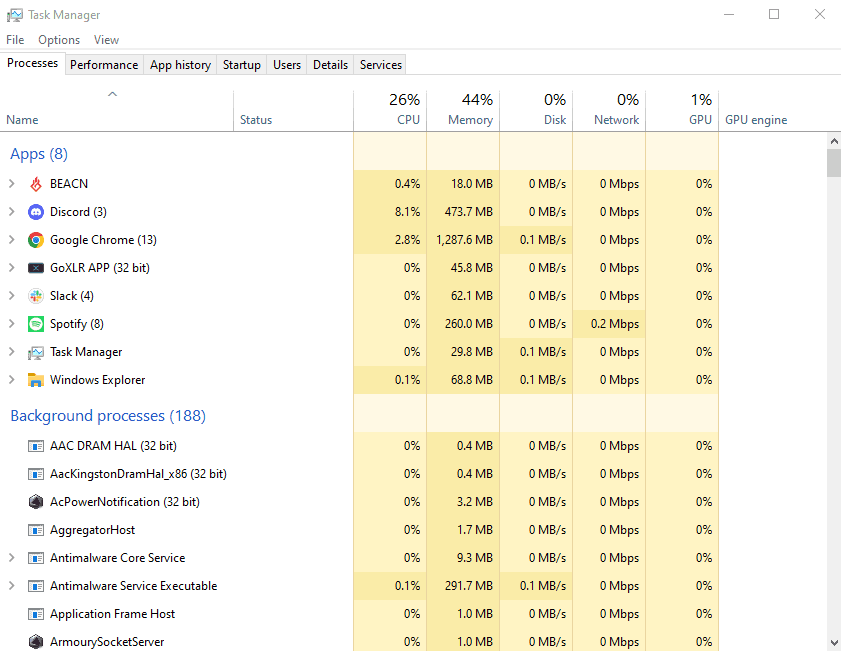Open the Options menu
This screenshot has width=841, height=652.
(x=59, y=40)
